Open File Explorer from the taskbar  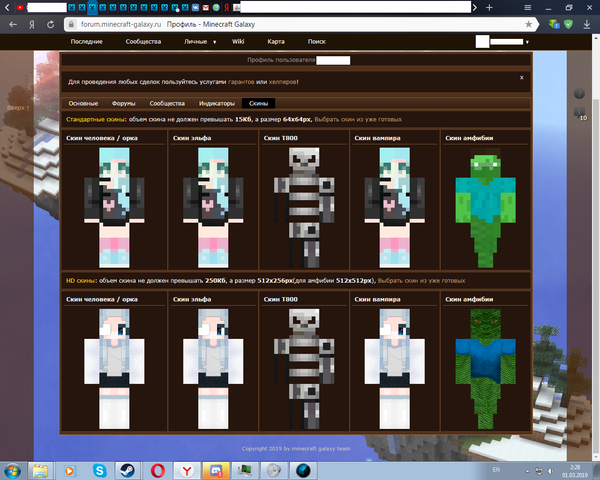coord(40,470)
